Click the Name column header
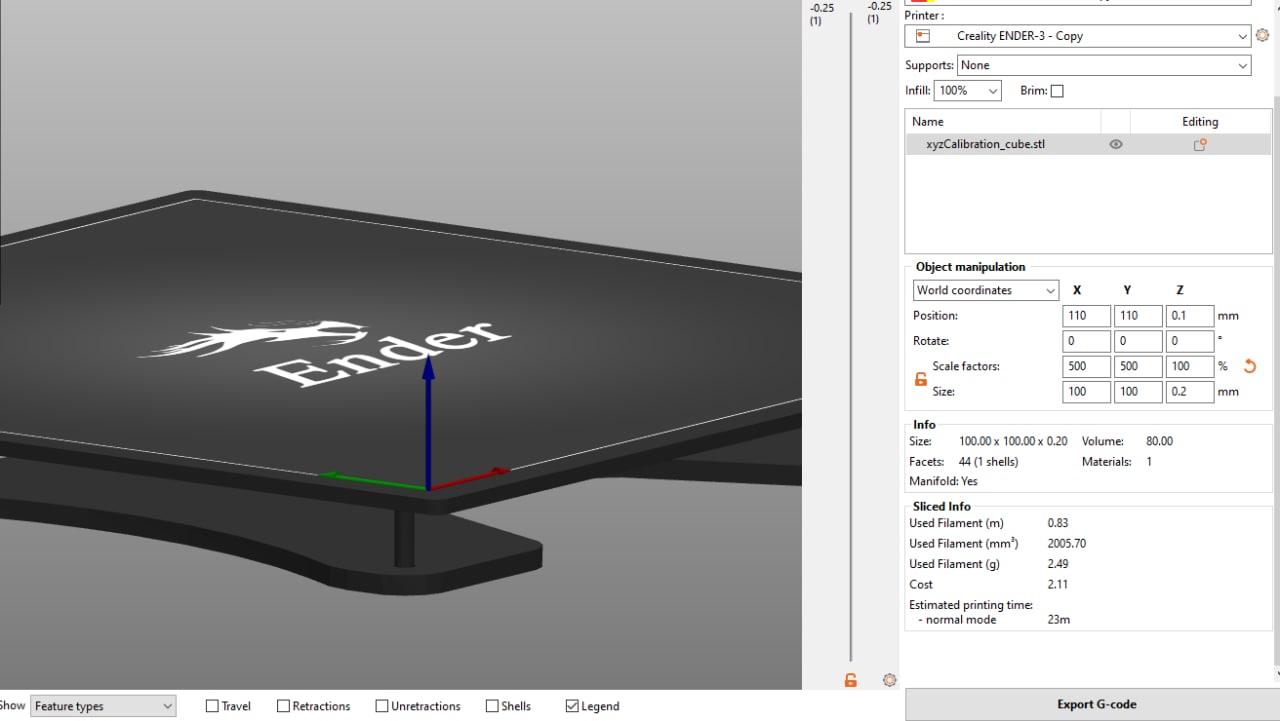This screenshot has width=1280, height=721. (x=1003, y=121)
